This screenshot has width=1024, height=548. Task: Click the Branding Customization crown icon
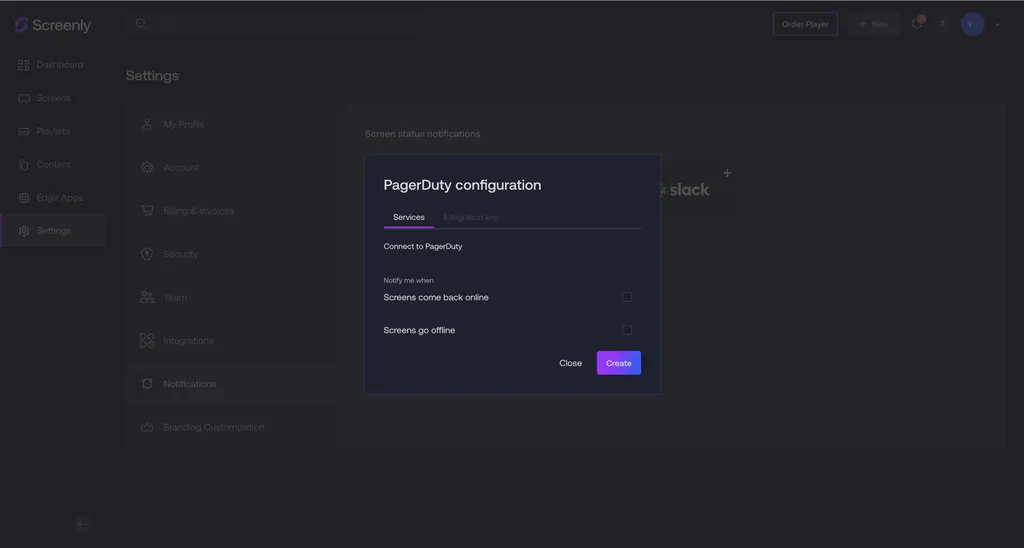pos(147,427)
